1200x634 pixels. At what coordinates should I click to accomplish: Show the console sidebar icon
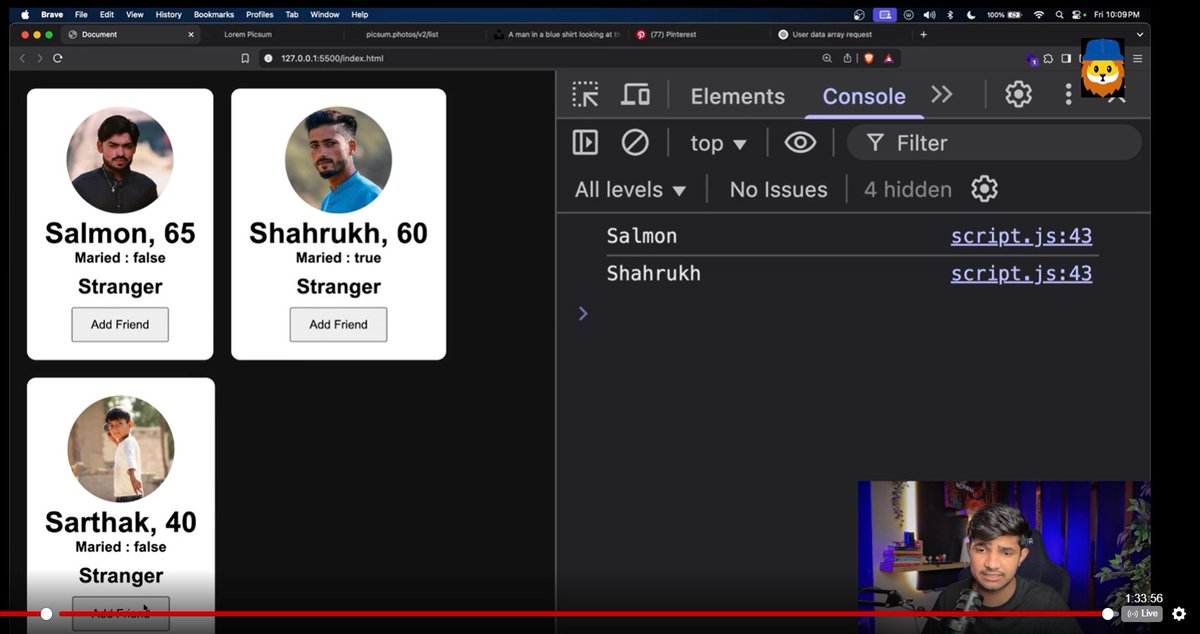585,142
